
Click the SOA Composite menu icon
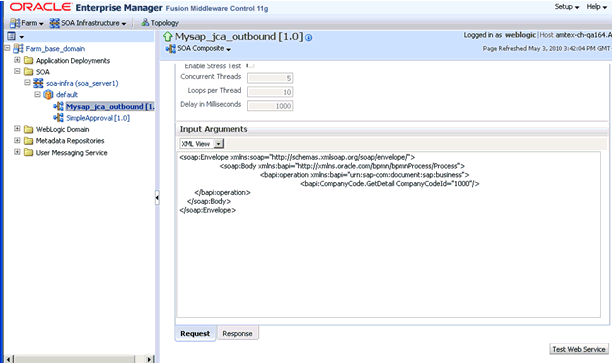(171, 49)
